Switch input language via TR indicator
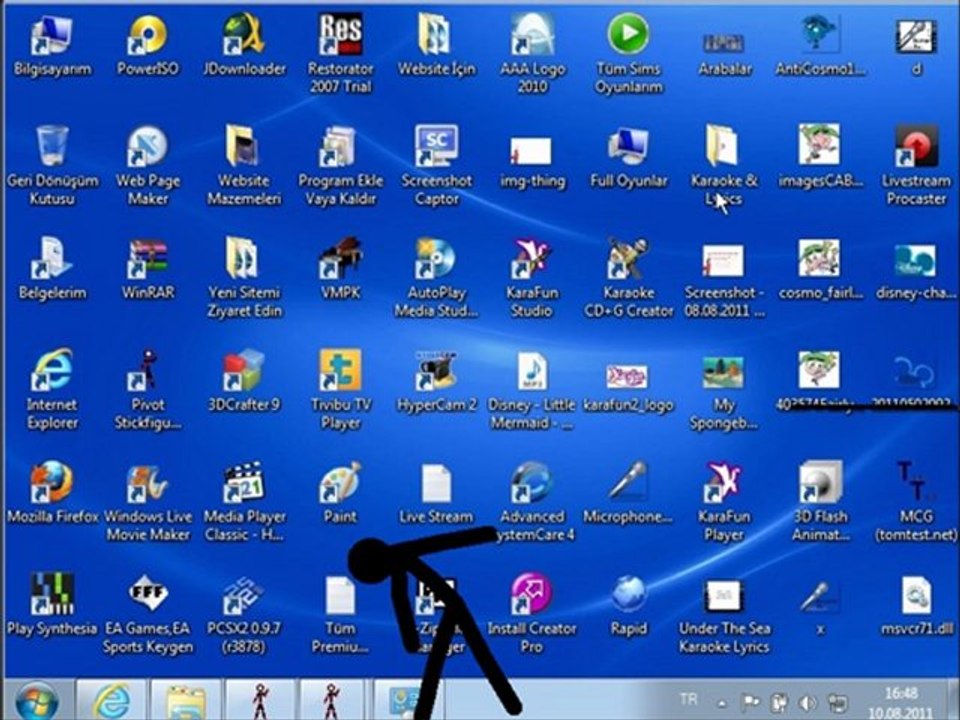This screenshot has width=960, height=720. (x=688, y=699)
